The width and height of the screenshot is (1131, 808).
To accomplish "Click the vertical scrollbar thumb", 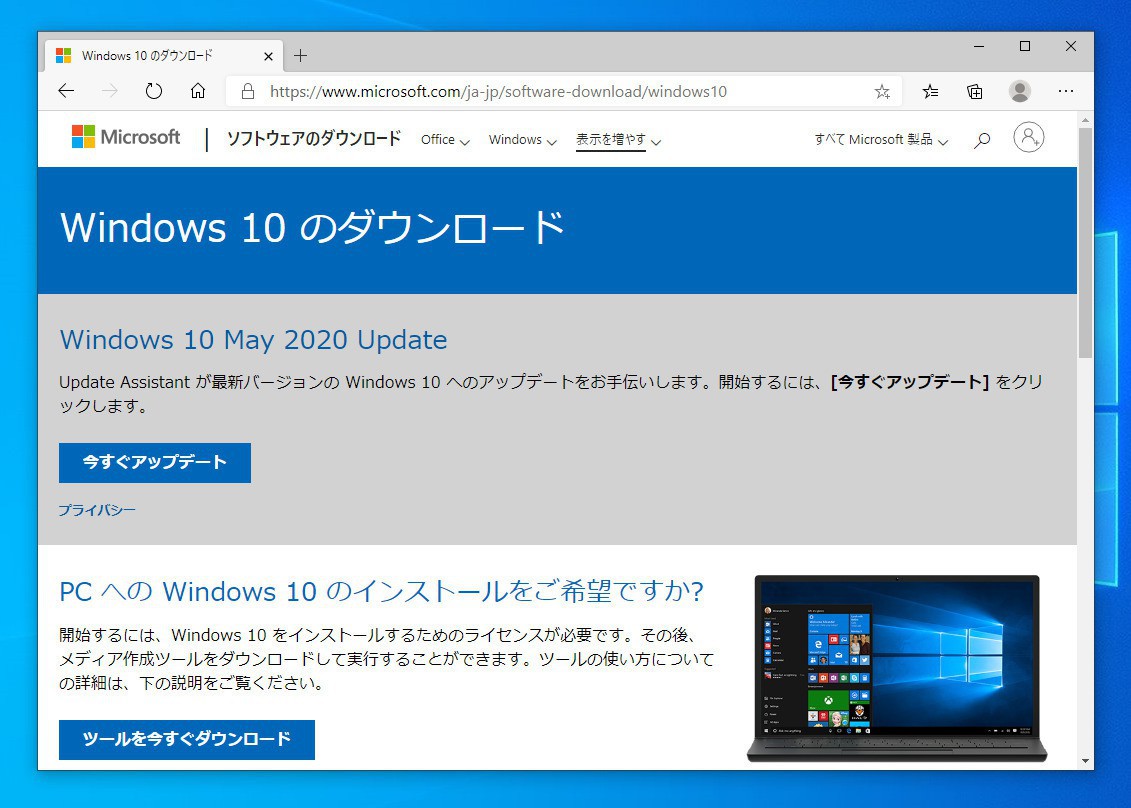I will 1085,242.
